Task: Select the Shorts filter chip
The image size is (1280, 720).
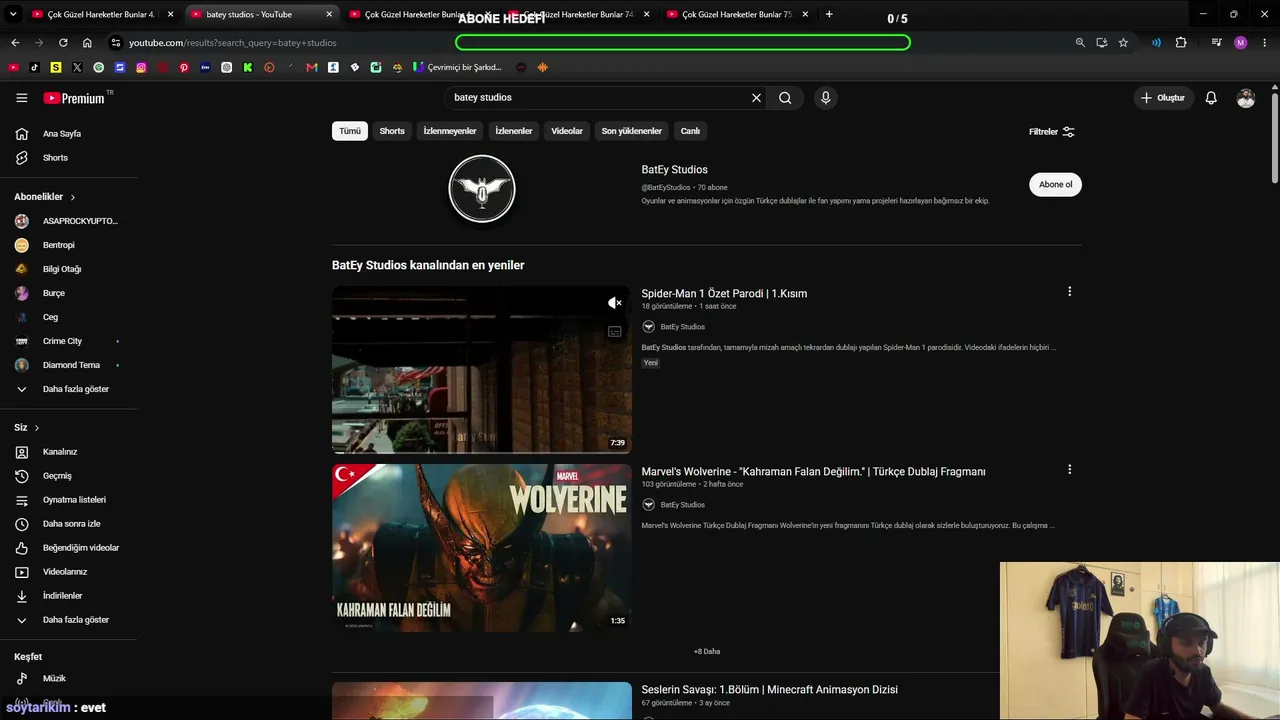Action: [x=392, y=131]
